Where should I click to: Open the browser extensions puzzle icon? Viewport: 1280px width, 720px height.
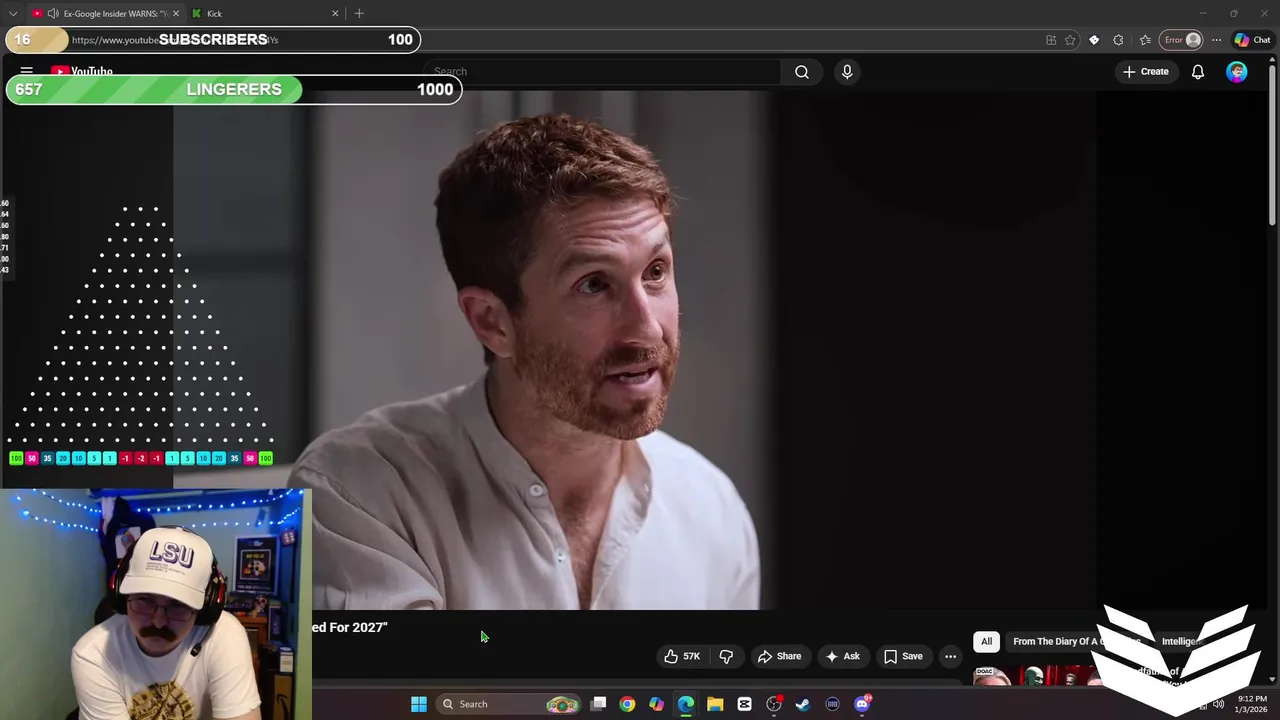pyautogui.click(x=1118, y=40)
